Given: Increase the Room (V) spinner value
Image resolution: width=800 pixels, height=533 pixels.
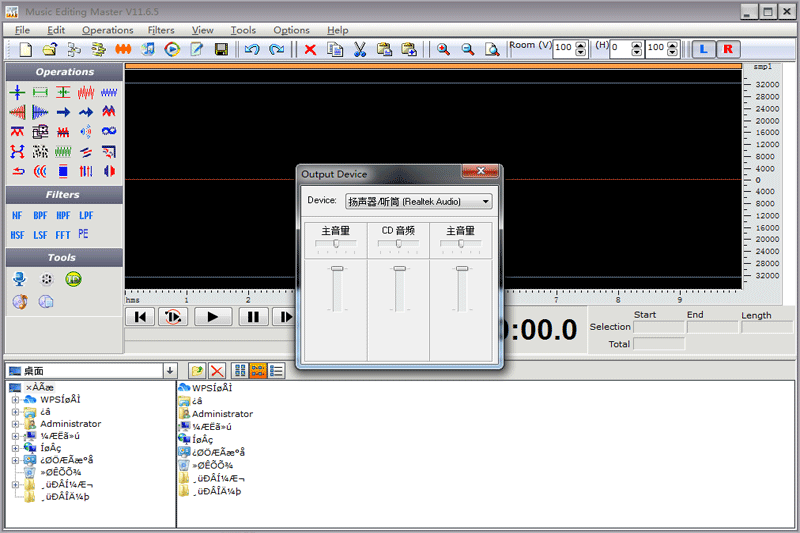Looking at the screenshot, I should point(581,45).
